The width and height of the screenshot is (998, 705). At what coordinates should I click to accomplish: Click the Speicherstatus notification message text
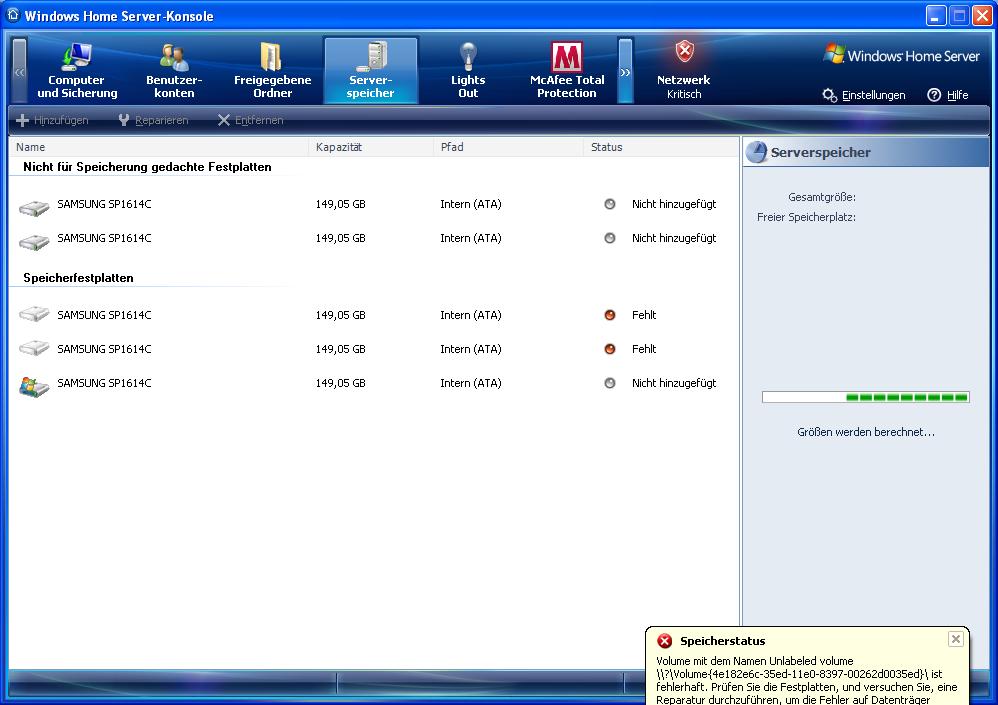[806, 680]
